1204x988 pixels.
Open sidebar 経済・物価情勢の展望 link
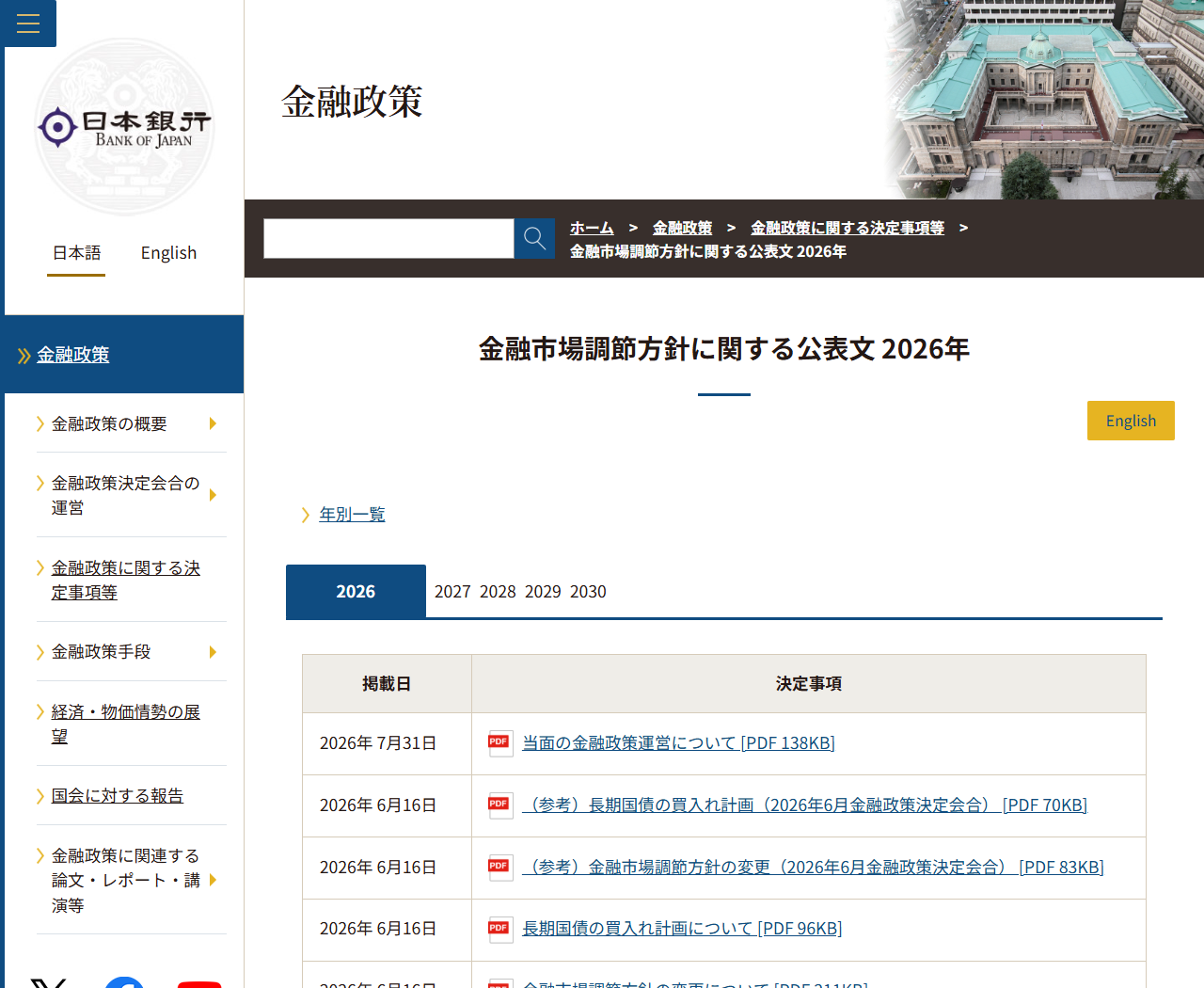click(125, 724)
